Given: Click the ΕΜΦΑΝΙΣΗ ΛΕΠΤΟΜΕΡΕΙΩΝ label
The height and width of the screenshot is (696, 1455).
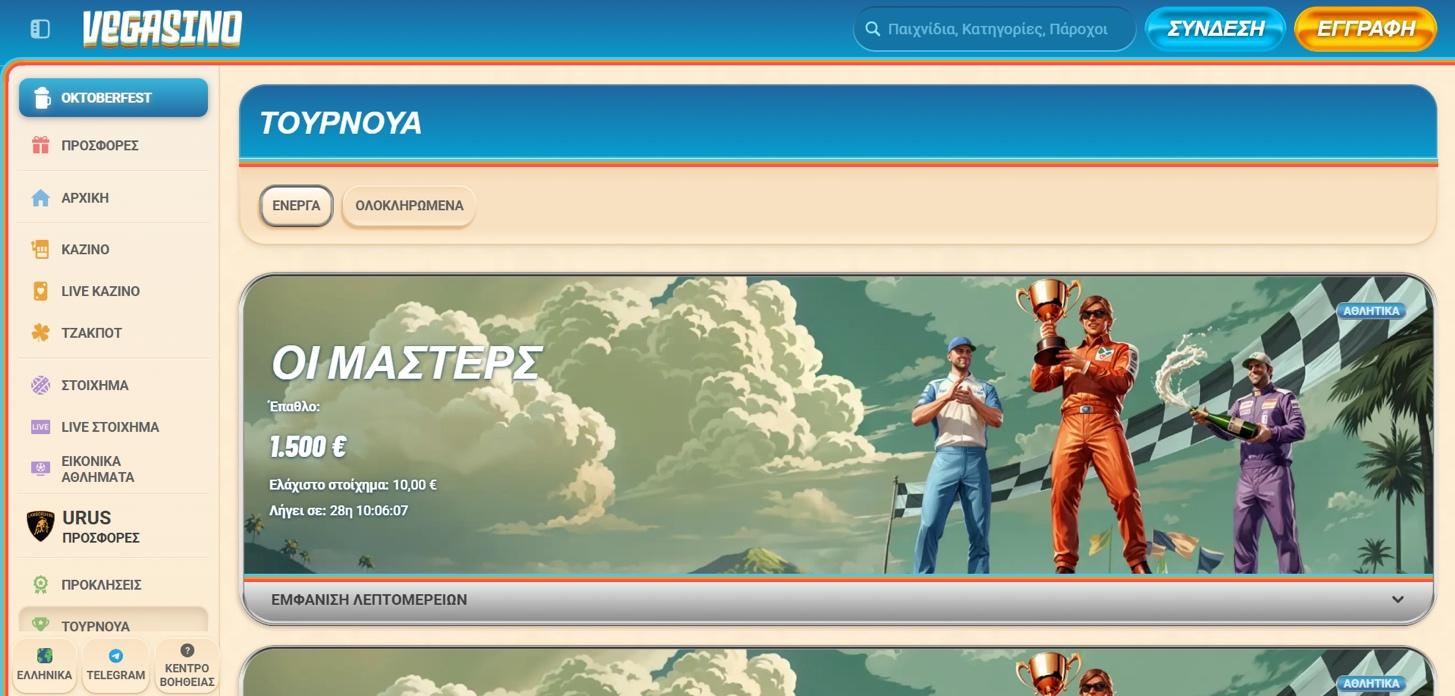Looking at the screenshot, I should (369, 600).
